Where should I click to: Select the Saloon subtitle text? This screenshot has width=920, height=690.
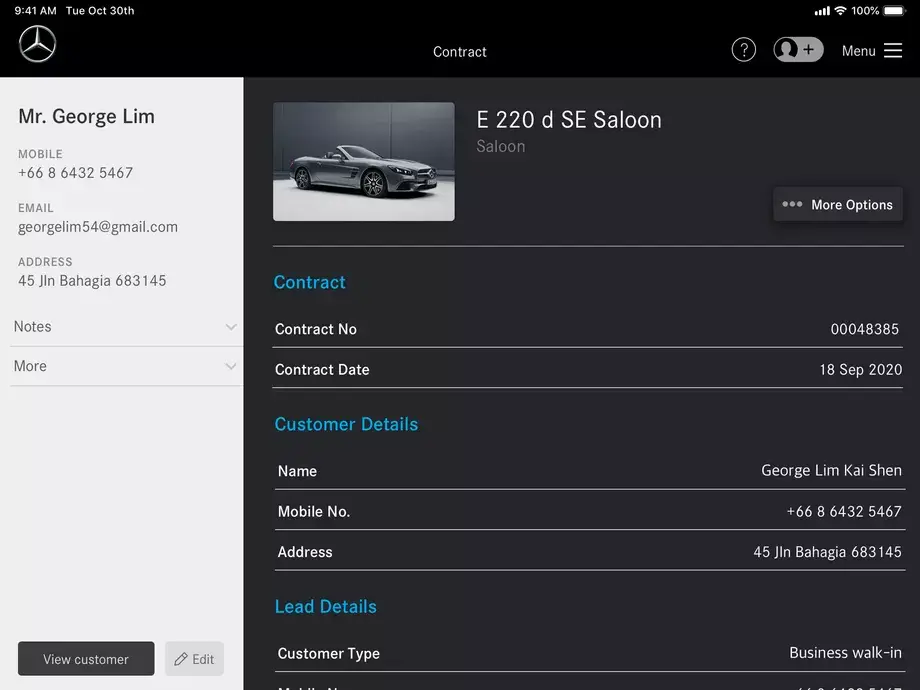click(500, 146)
